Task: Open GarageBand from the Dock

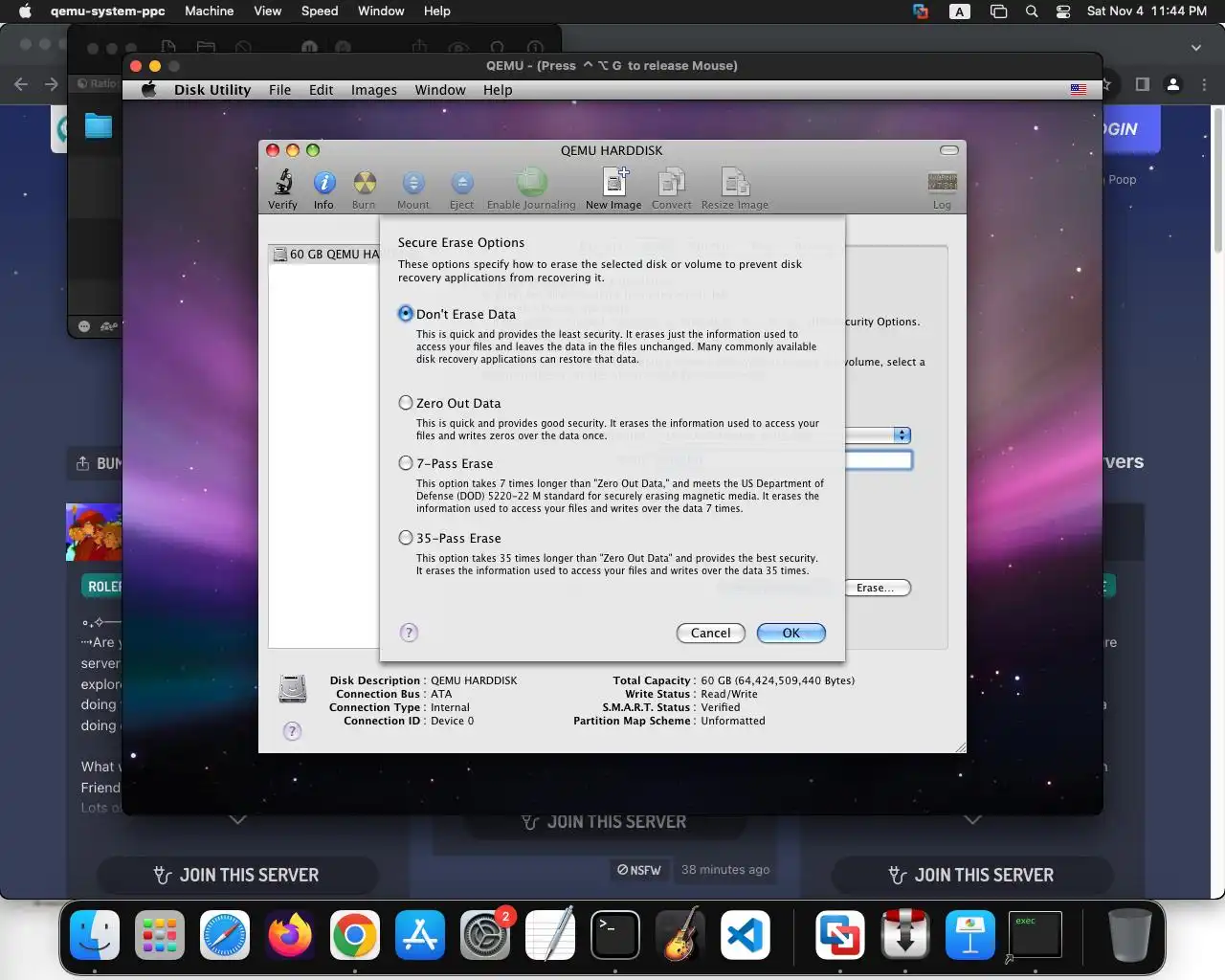Action: click(680, 934)
